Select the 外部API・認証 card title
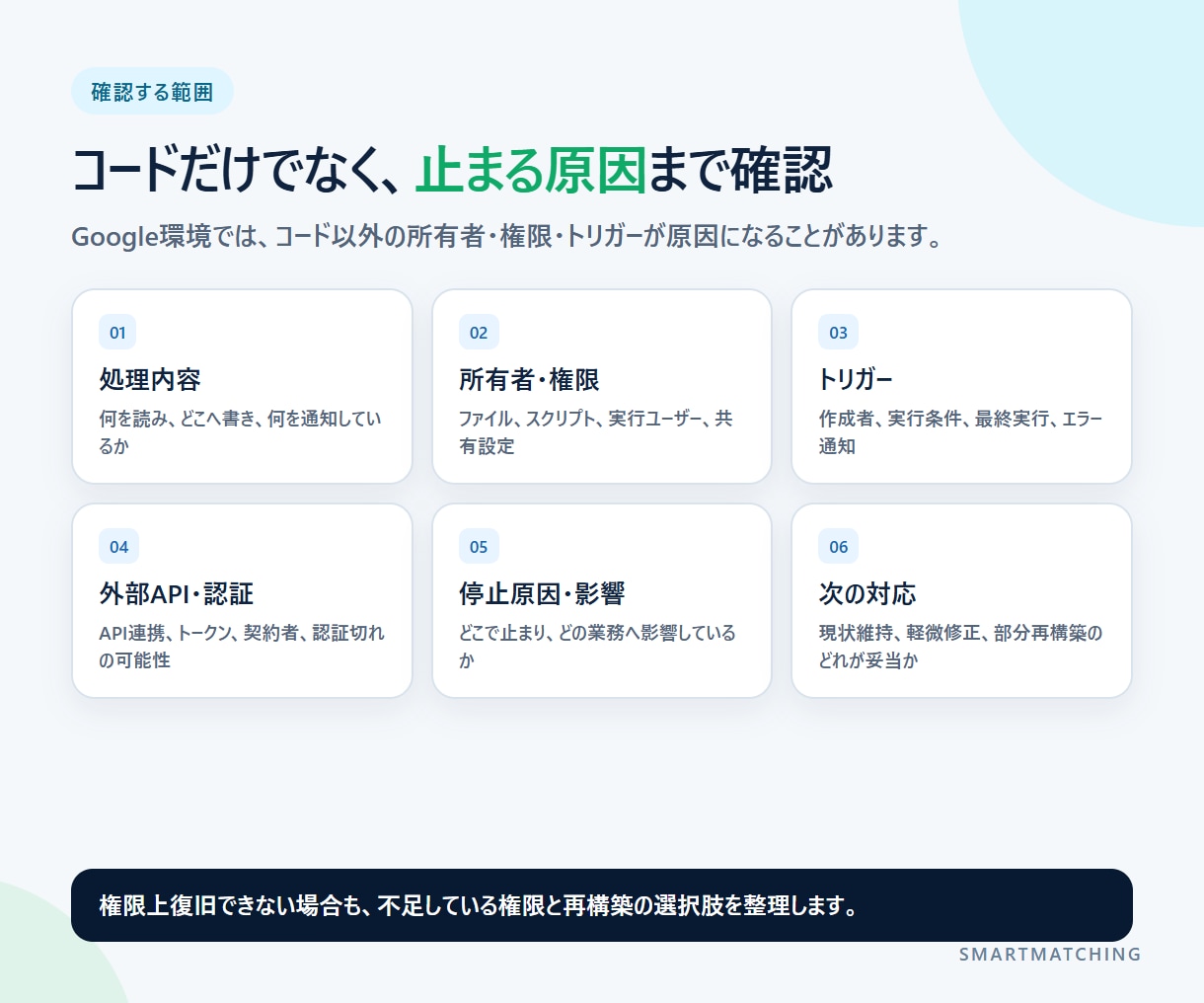Image resolution: width=1204 pixels, height=1003 pixels. click(177, 594)
